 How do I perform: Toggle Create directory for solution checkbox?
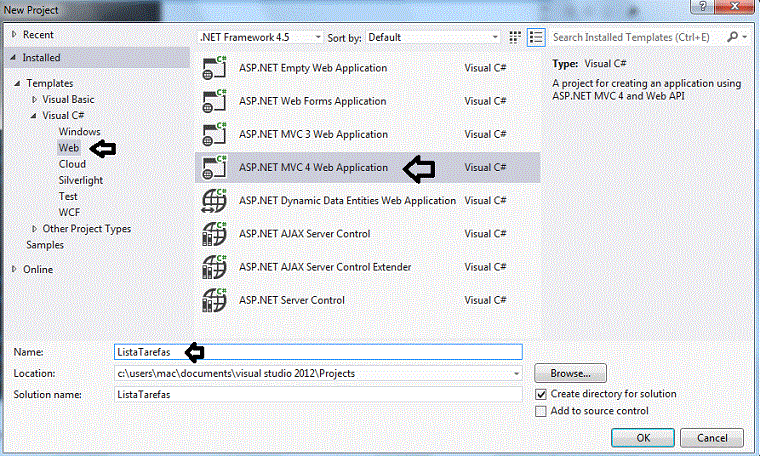541,394
